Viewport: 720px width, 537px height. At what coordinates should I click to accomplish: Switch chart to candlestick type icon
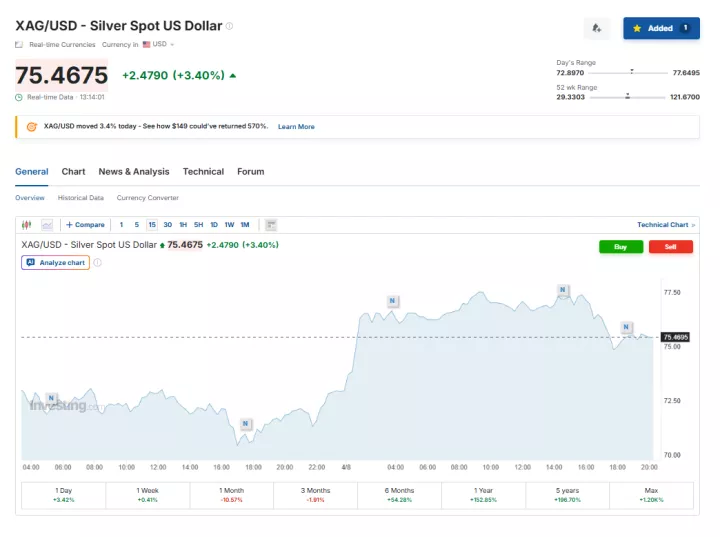[x=26, y=225]
